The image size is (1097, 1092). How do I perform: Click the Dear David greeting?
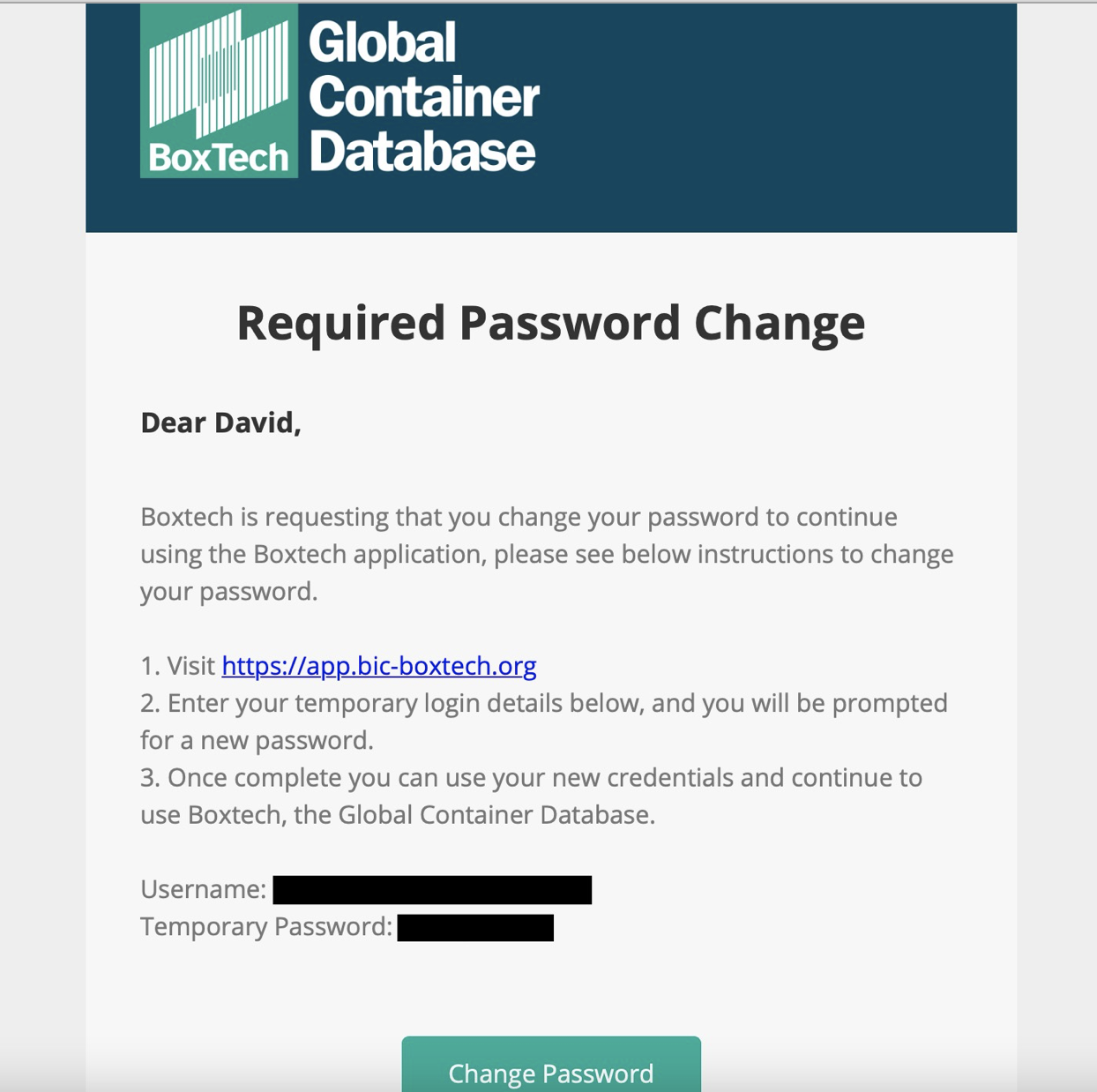[x=220, y=423]
